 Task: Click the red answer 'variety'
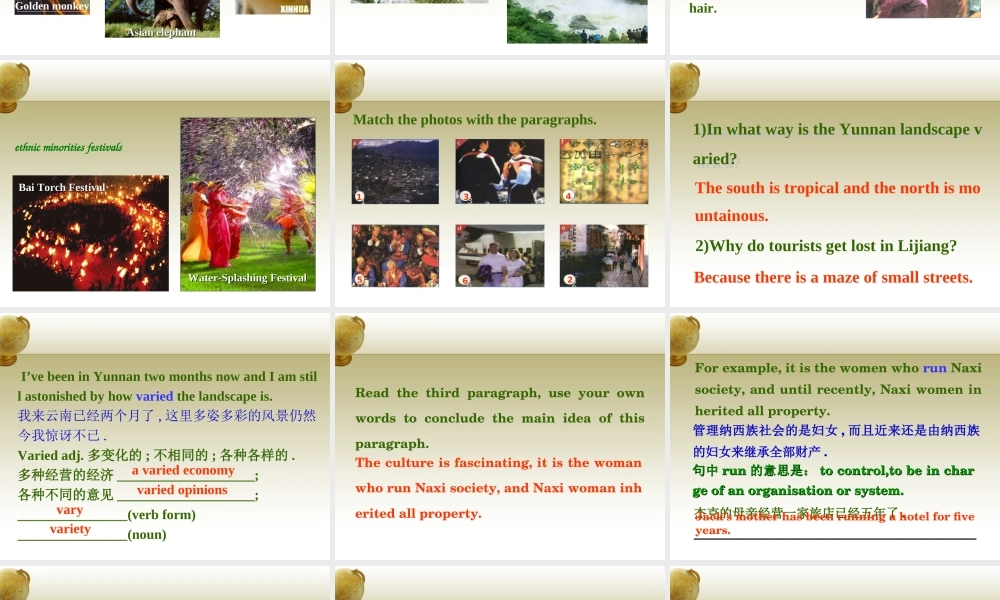pos(70,529)
